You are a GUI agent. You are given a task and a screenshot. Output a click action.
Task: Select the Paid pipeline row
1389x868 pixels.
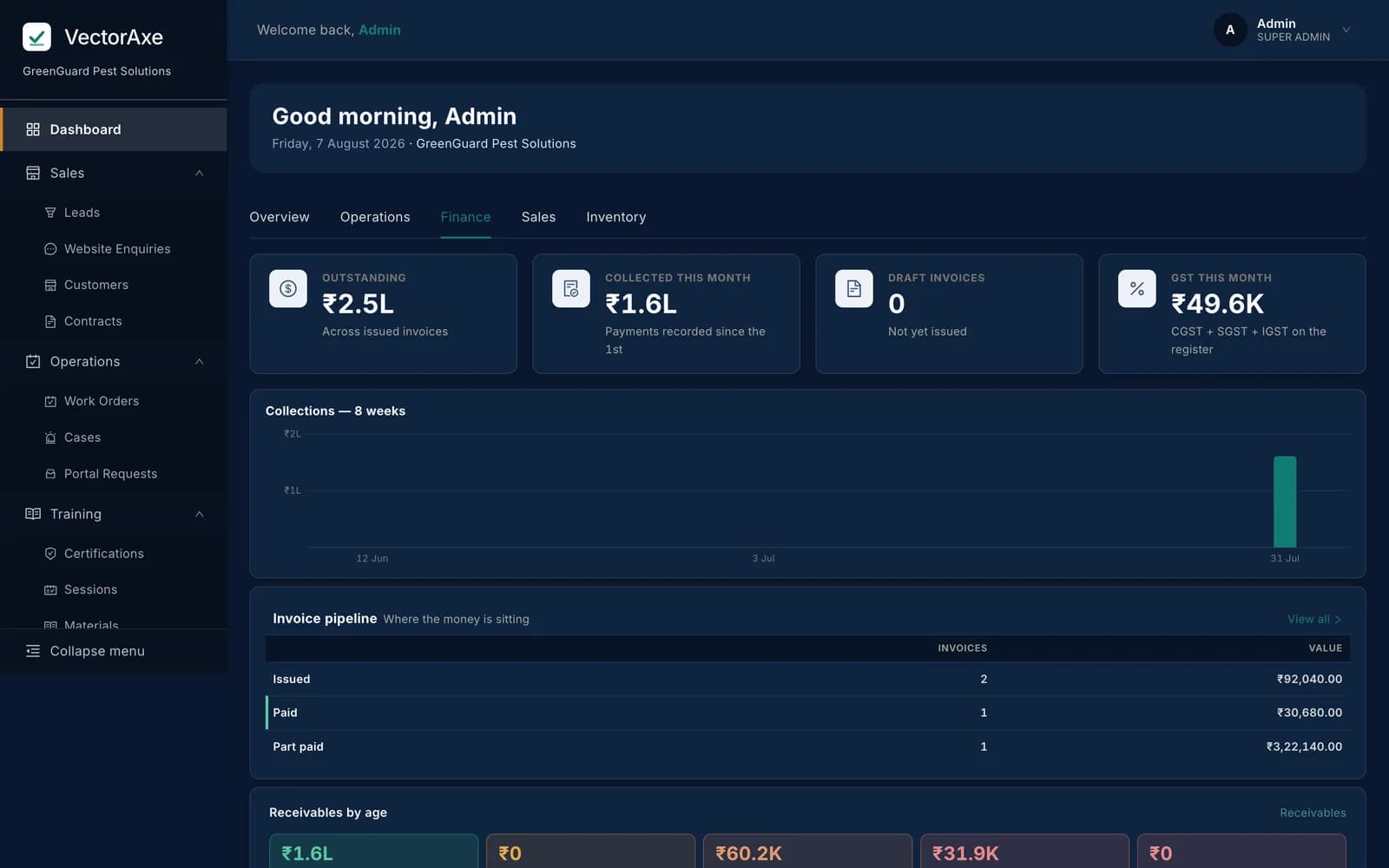[x=807, y=713]
